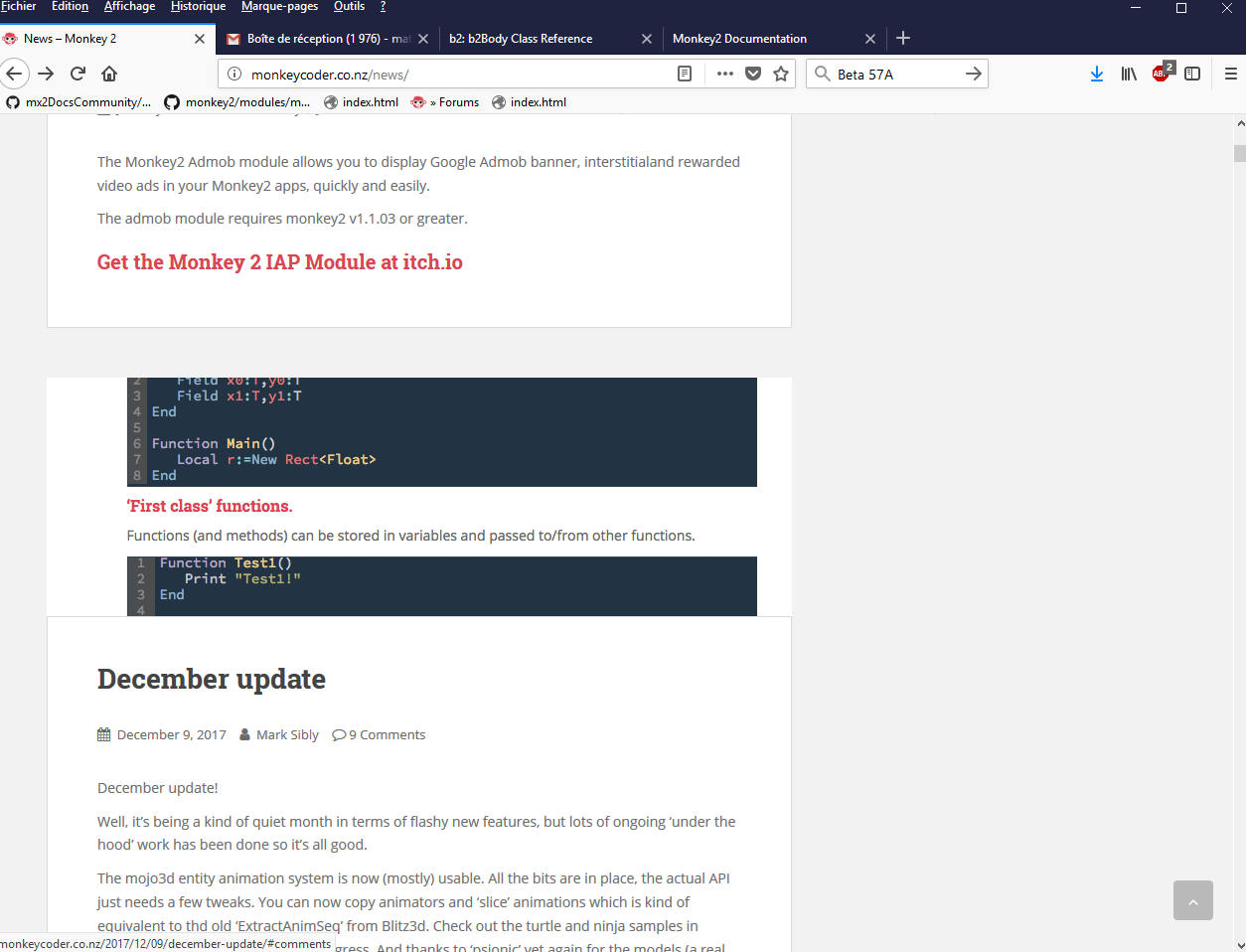Click the scroll-to-top arrow button
The height and width of the screenshot is (952, 1246).
tap(1192, 900)
